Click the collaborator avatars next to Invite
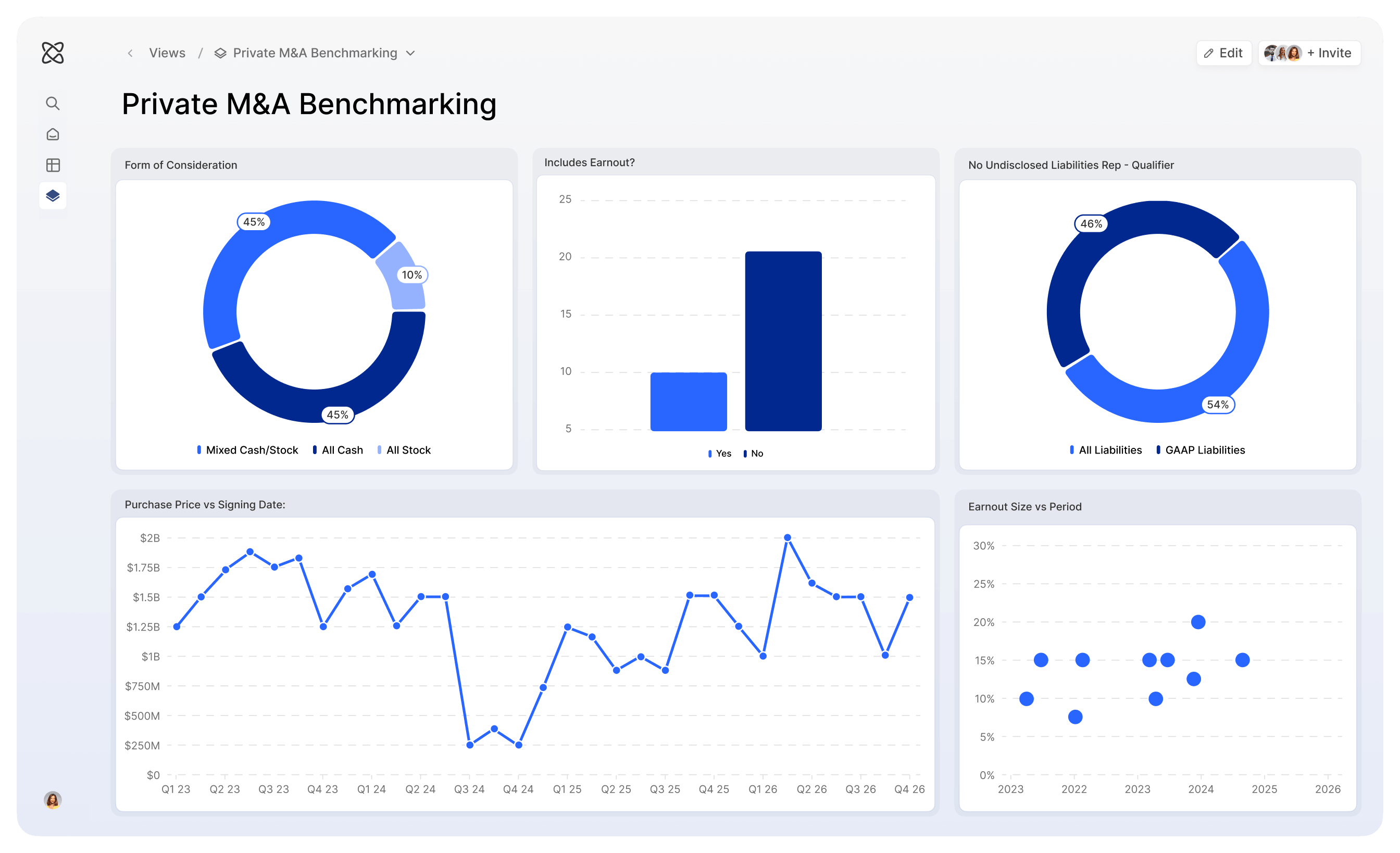 (x=1282, y=53)
